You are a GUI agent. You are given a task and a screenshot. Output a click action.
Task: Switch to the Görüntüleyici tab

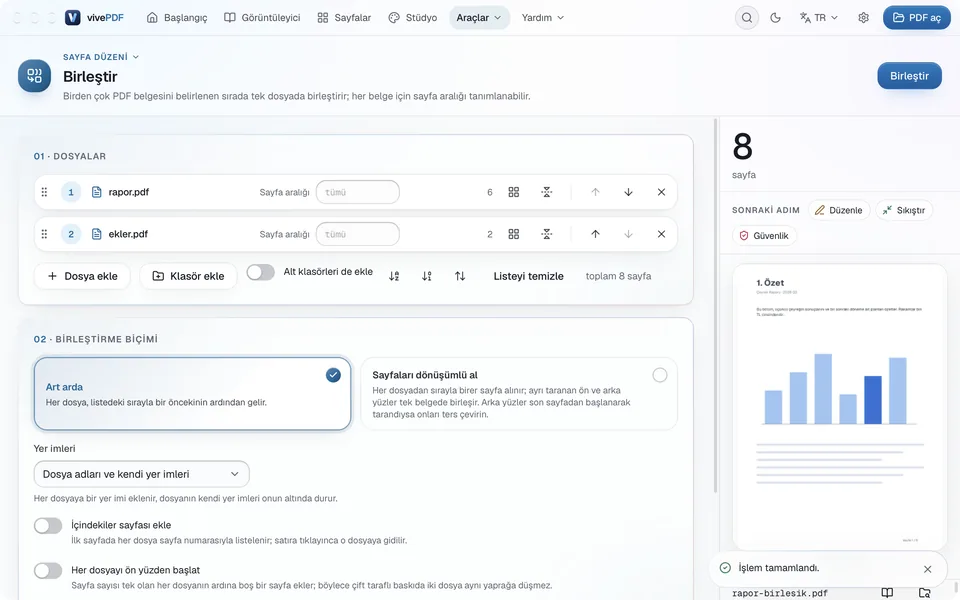pyautogui.click(x=262, y=18)
